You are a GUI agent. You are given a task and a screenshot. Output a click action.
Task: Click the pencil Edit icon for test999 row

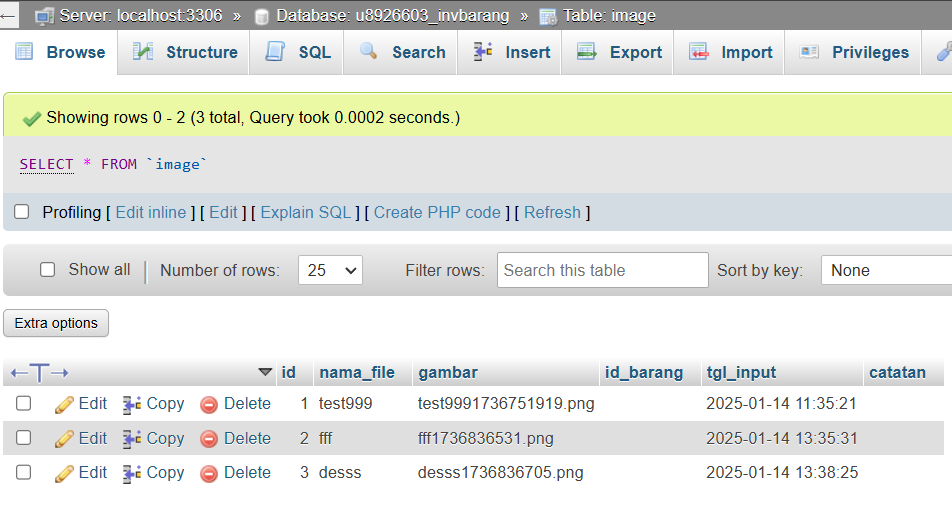(x=65, y=404)
